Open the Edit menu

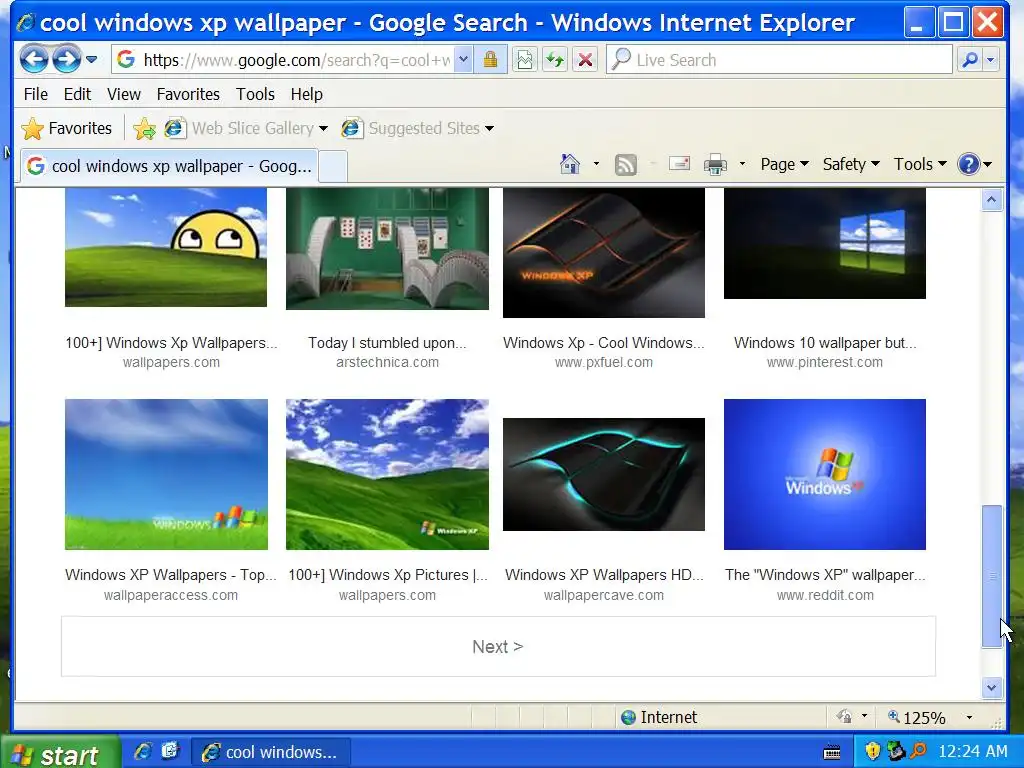coord(77,94)
